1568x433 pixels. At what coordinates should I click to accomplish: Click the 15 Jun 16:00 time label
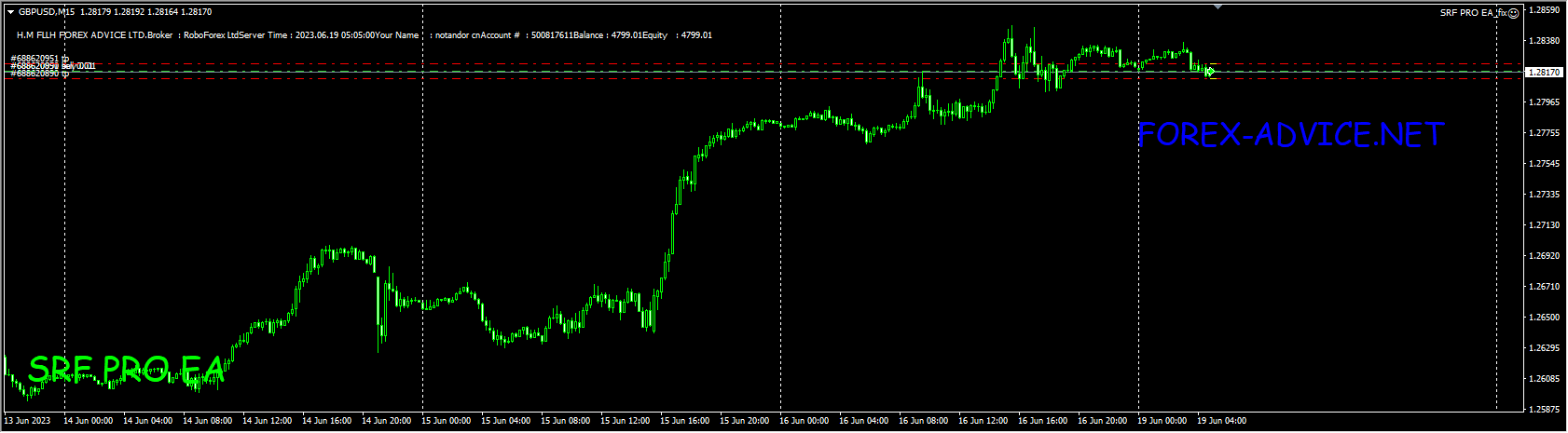(685, 421)
